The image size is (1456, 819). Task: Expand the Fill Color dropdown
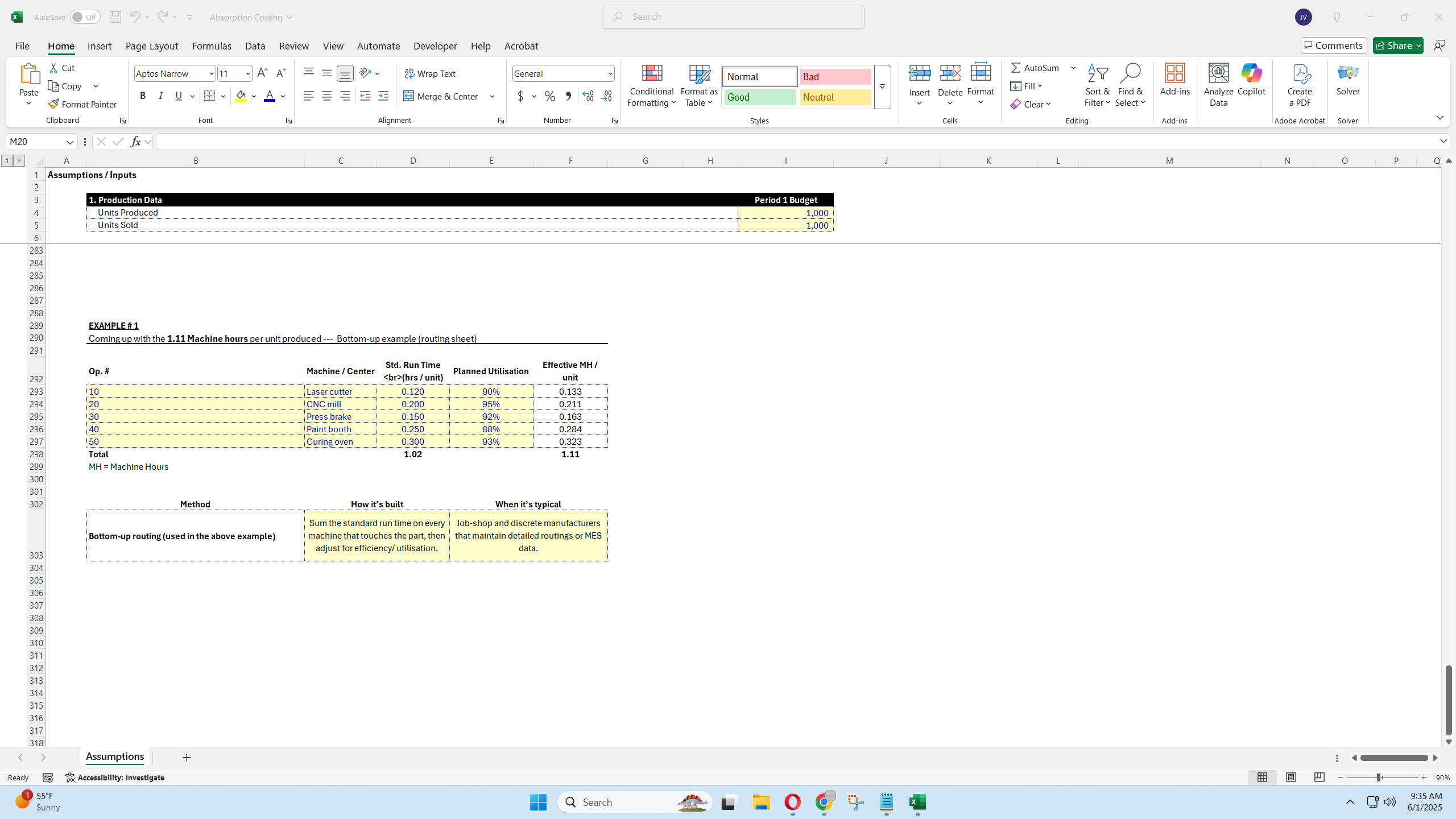click(x=254, y=96)
